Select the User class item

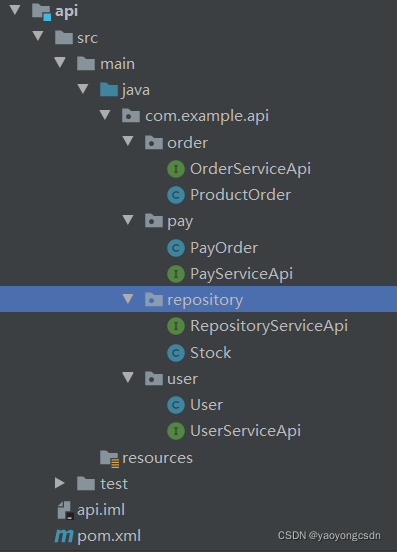(x=195, y=405)
